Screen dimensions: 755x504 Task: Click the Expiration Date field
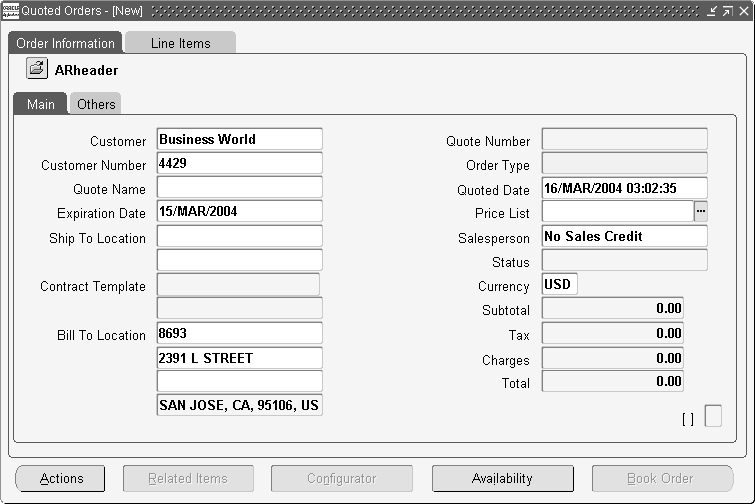tap(240, 211)
